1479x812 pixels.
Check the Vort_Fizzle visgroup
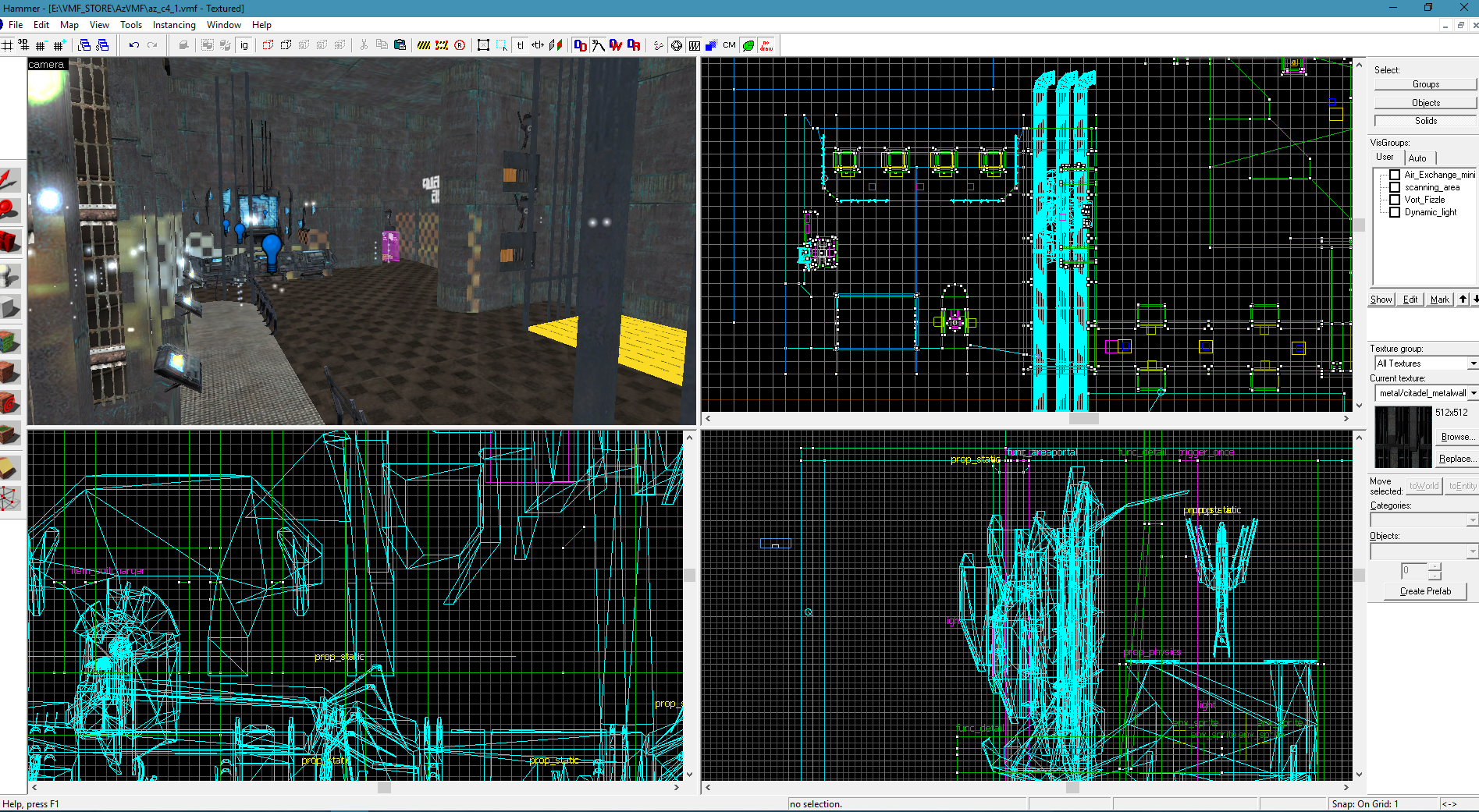(x=1394, y=200)
